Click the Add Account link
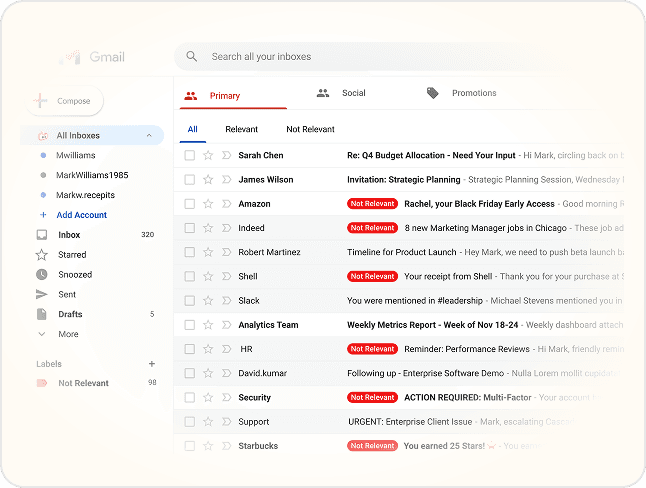This screenshot has width=646, height=488. tap(82, 215)
